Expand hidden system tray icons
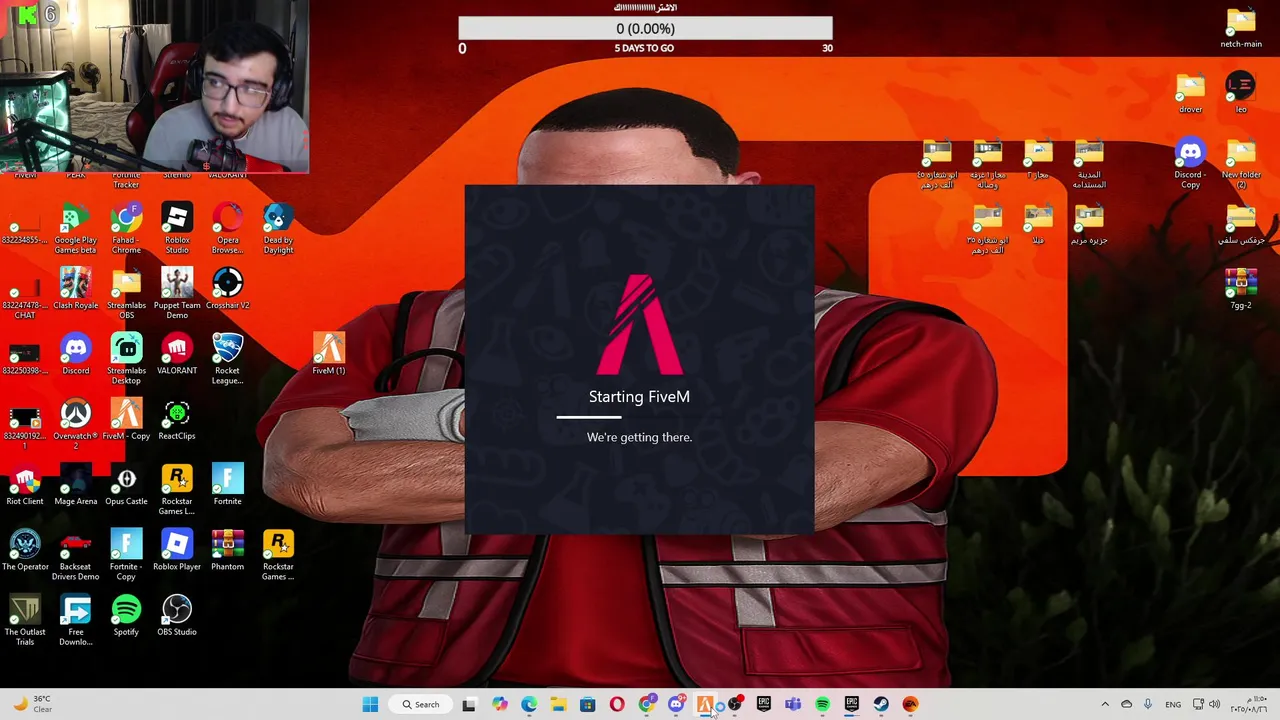This screenshot has height=720, width=1280. pos(1105,704)
